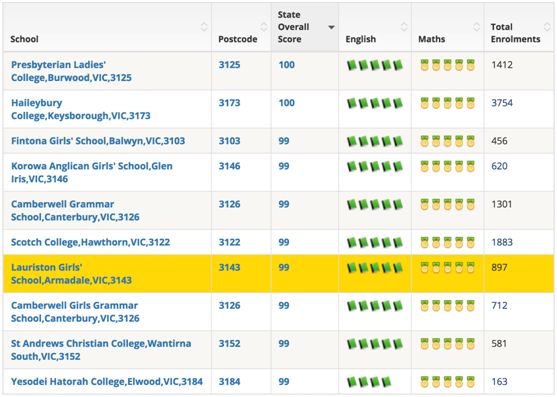Click postcode 3184 link
Image resolution: width=557 pixels, height=397 pixels.
click(229, 381)
